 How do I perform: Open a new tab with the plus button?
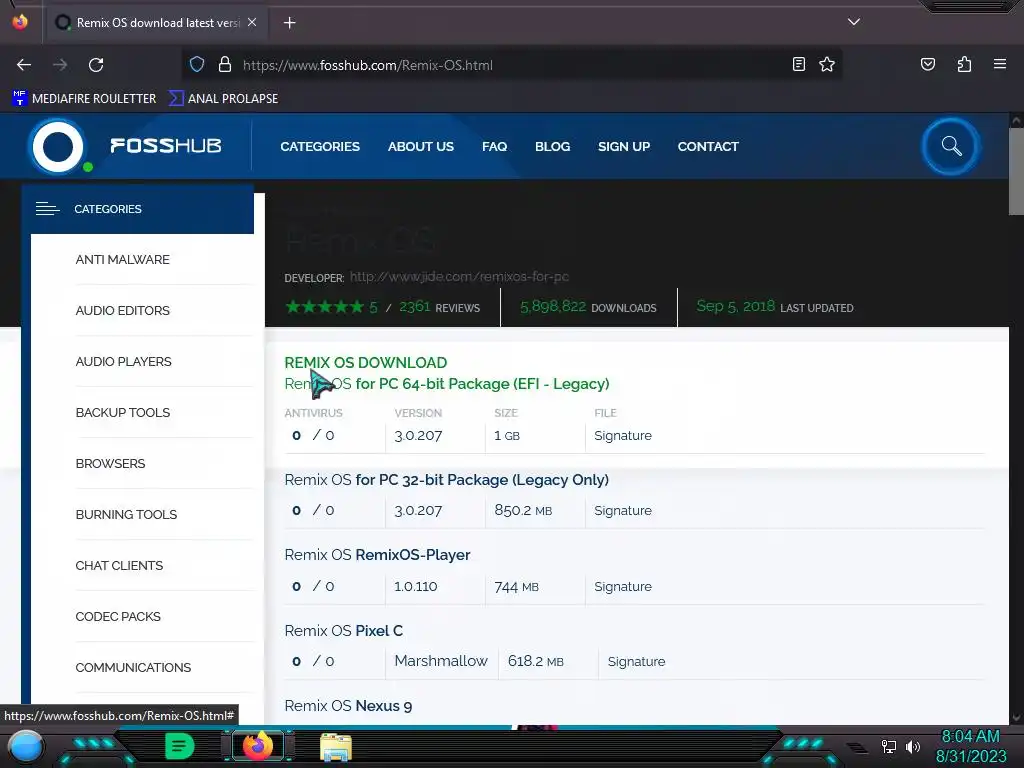coord(289,23)
